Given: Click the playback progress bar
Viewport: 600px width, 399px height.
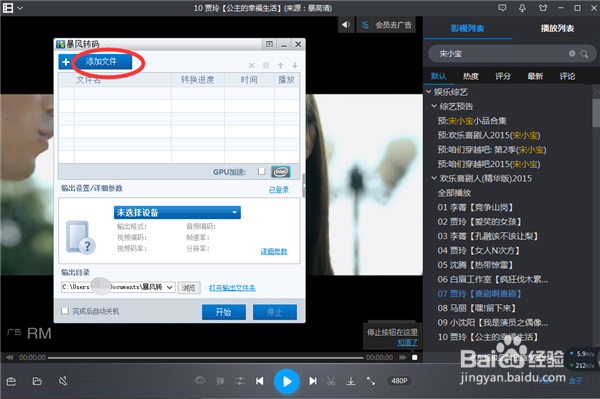Looking at the screenshot, I should point(206,358).
